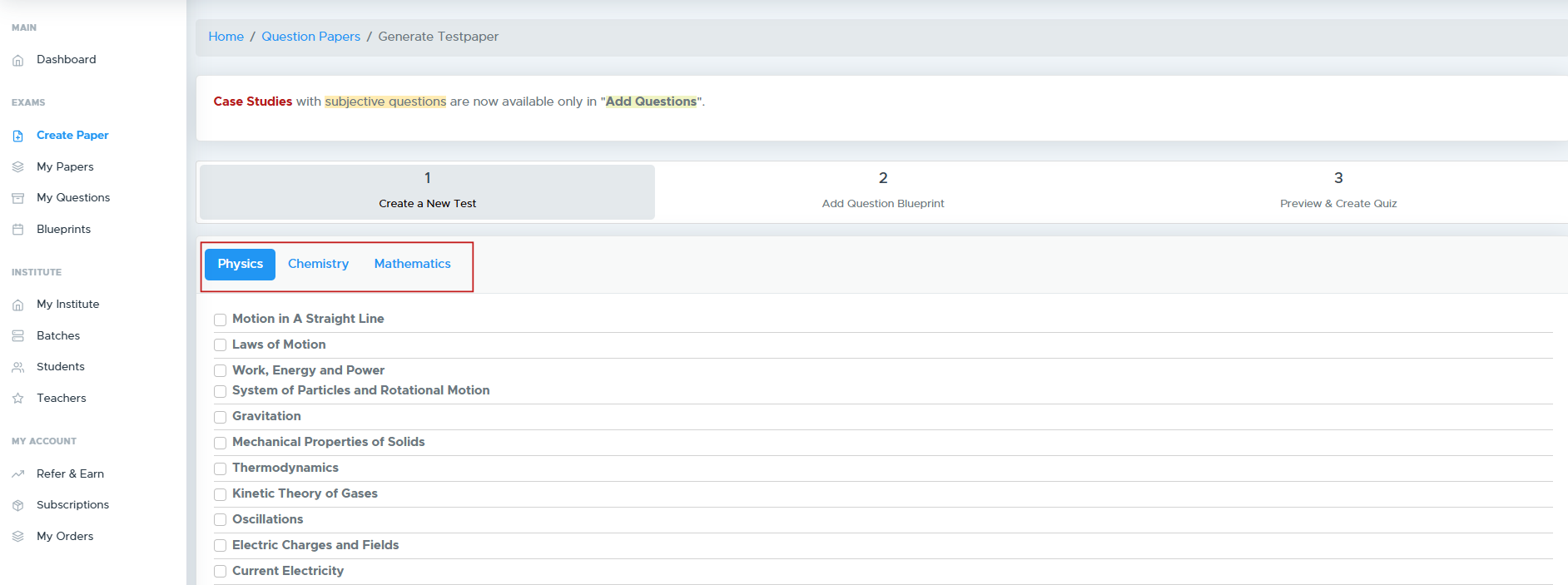Click the Create Paper document icon
Image resolution: width=1568 pixels, height=585 pixels.
tap(17, 136)
